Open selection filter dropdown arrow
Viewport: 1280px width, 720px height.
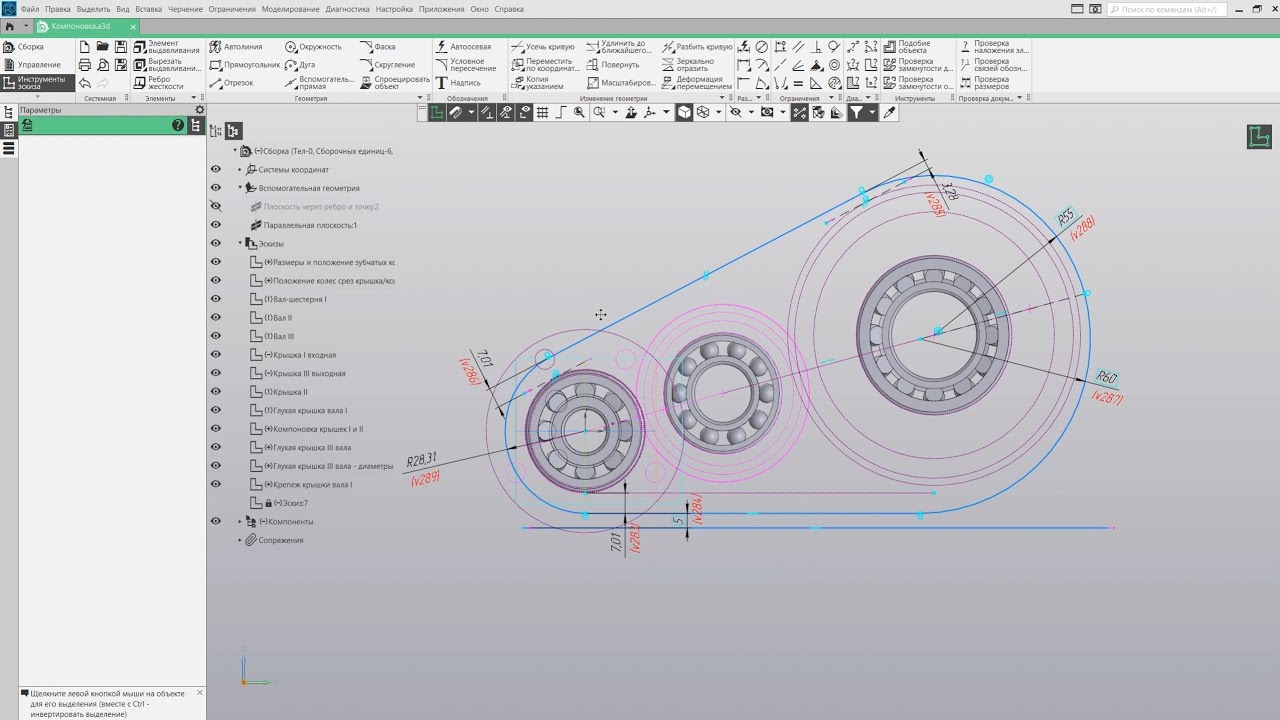tap(872, 113)
